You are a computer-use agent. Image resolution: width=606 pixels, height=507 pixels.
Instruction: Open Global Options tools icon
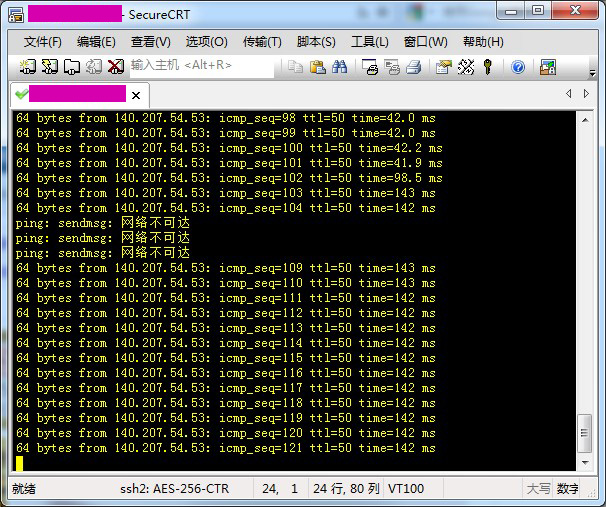pyautogui.click(x=466, y=67)
